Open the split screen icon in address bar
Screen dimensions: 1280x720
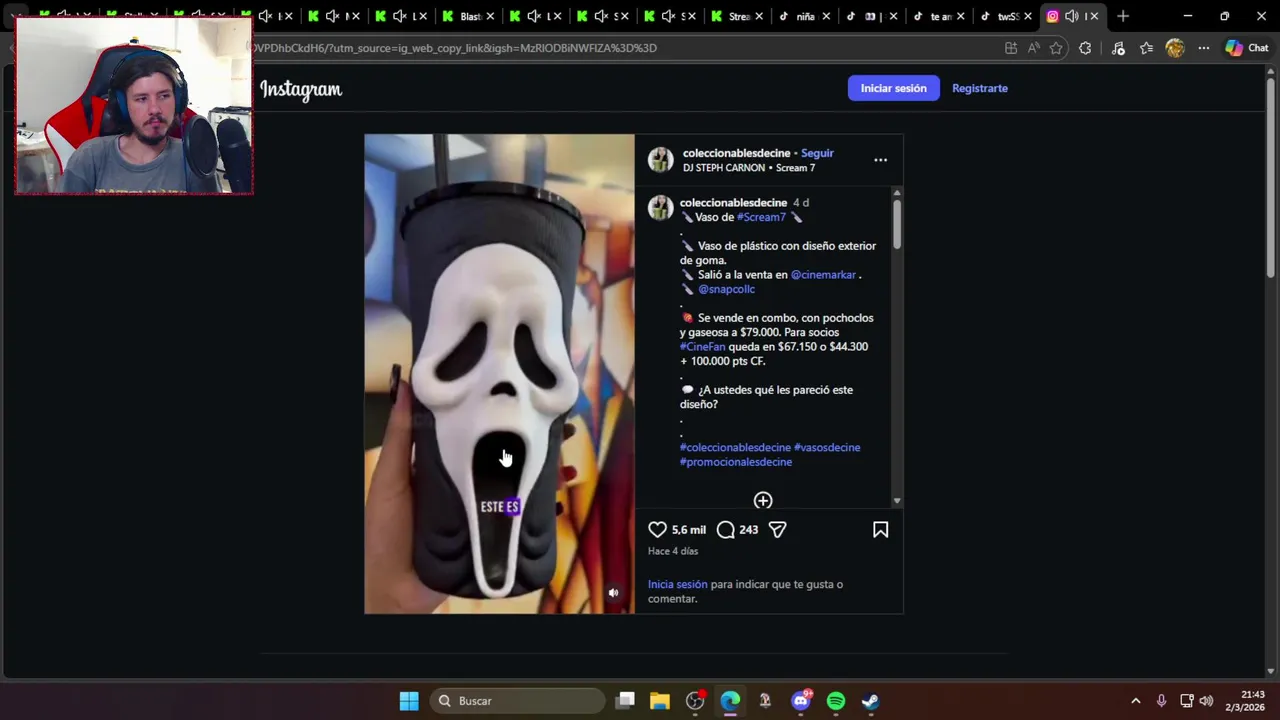[x=1011, y=48]
